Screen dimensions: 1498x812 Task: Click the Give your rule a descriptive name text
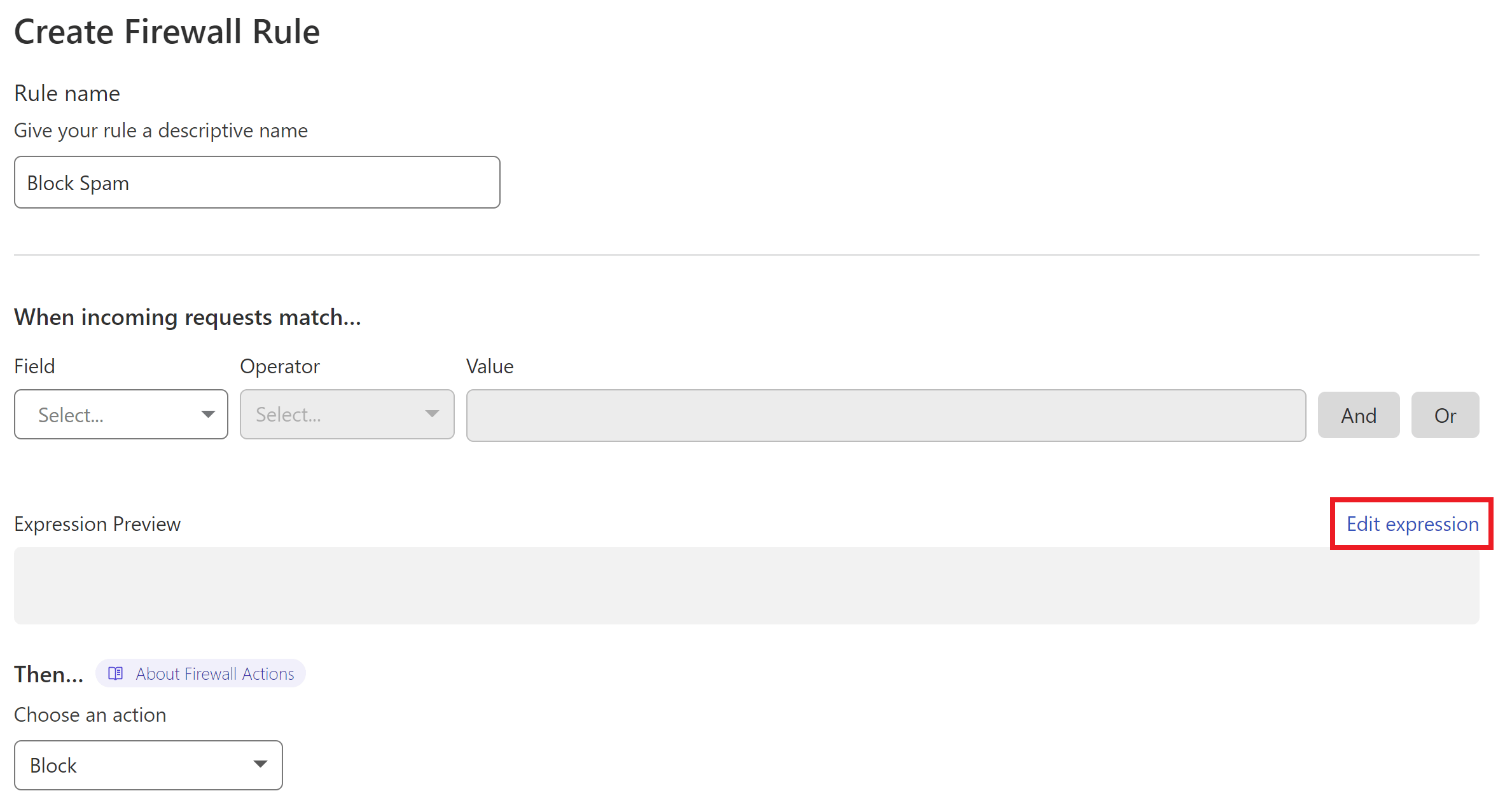point(161,130)
